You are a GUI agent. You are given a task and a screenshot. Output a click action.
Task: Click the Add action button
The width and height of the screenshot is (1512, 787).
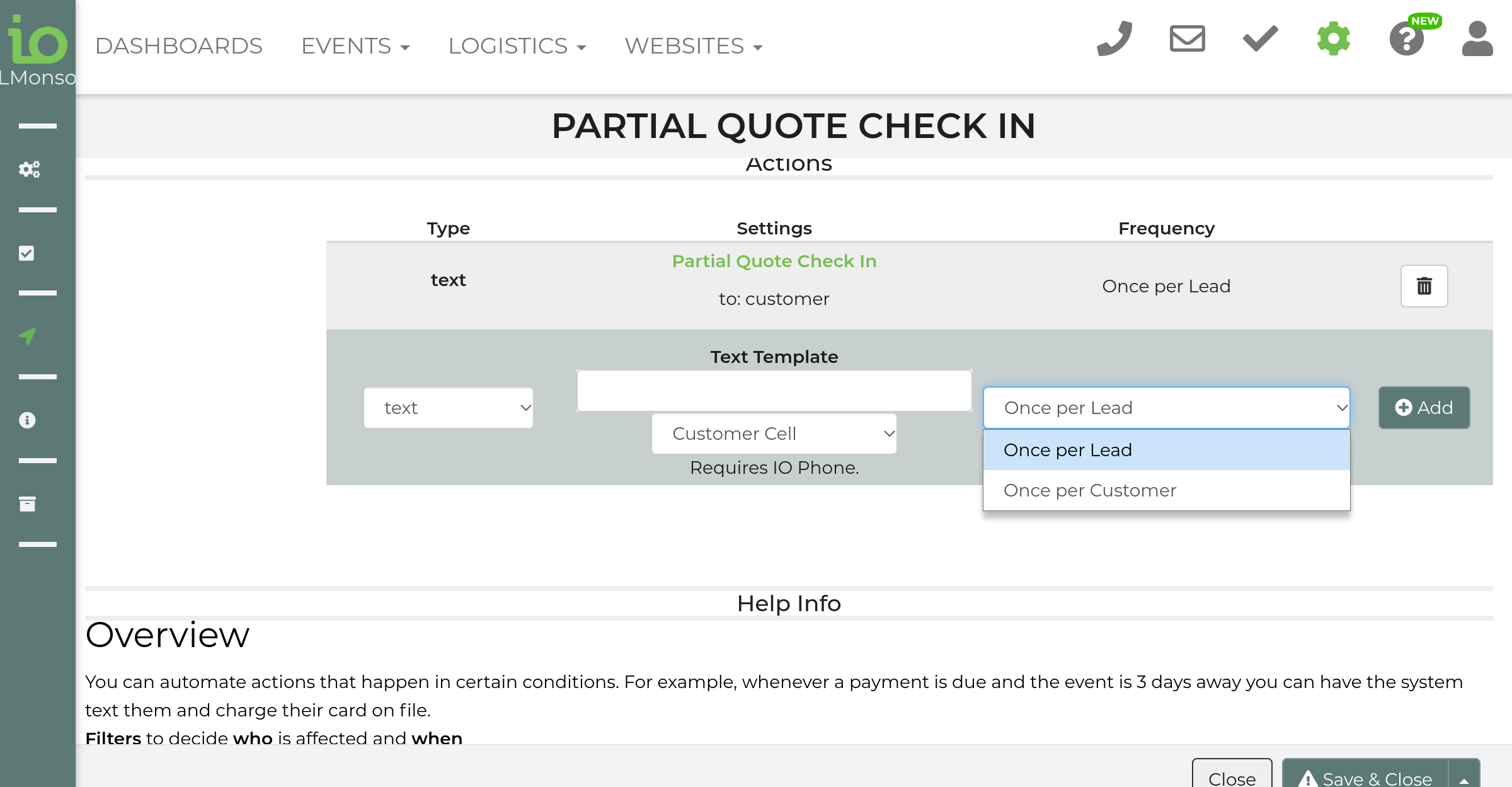(1424, 408)
